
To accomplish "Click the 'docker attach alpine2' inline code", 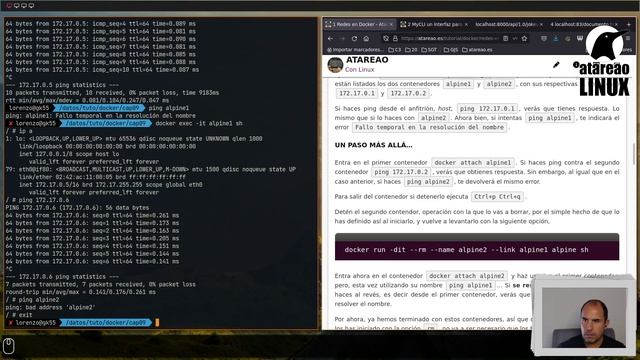I will [467, 276].
